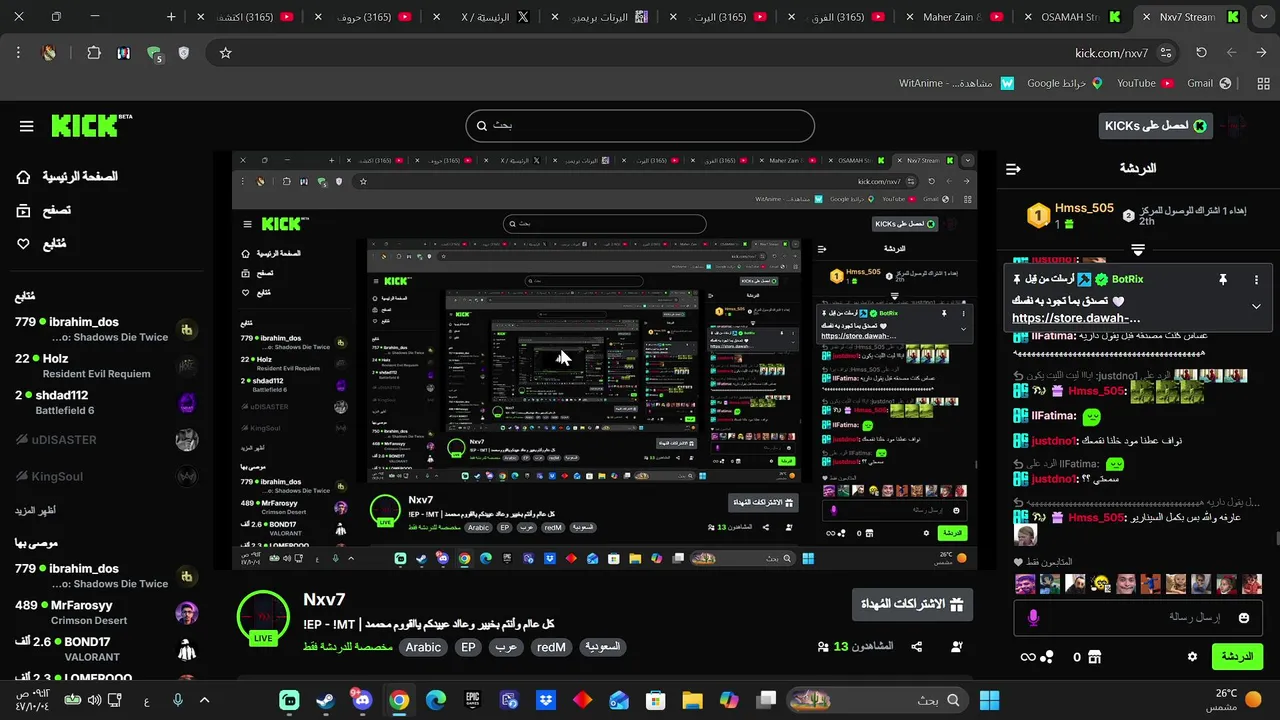Click the site info icon in the address bar

tap(1166, 53)
